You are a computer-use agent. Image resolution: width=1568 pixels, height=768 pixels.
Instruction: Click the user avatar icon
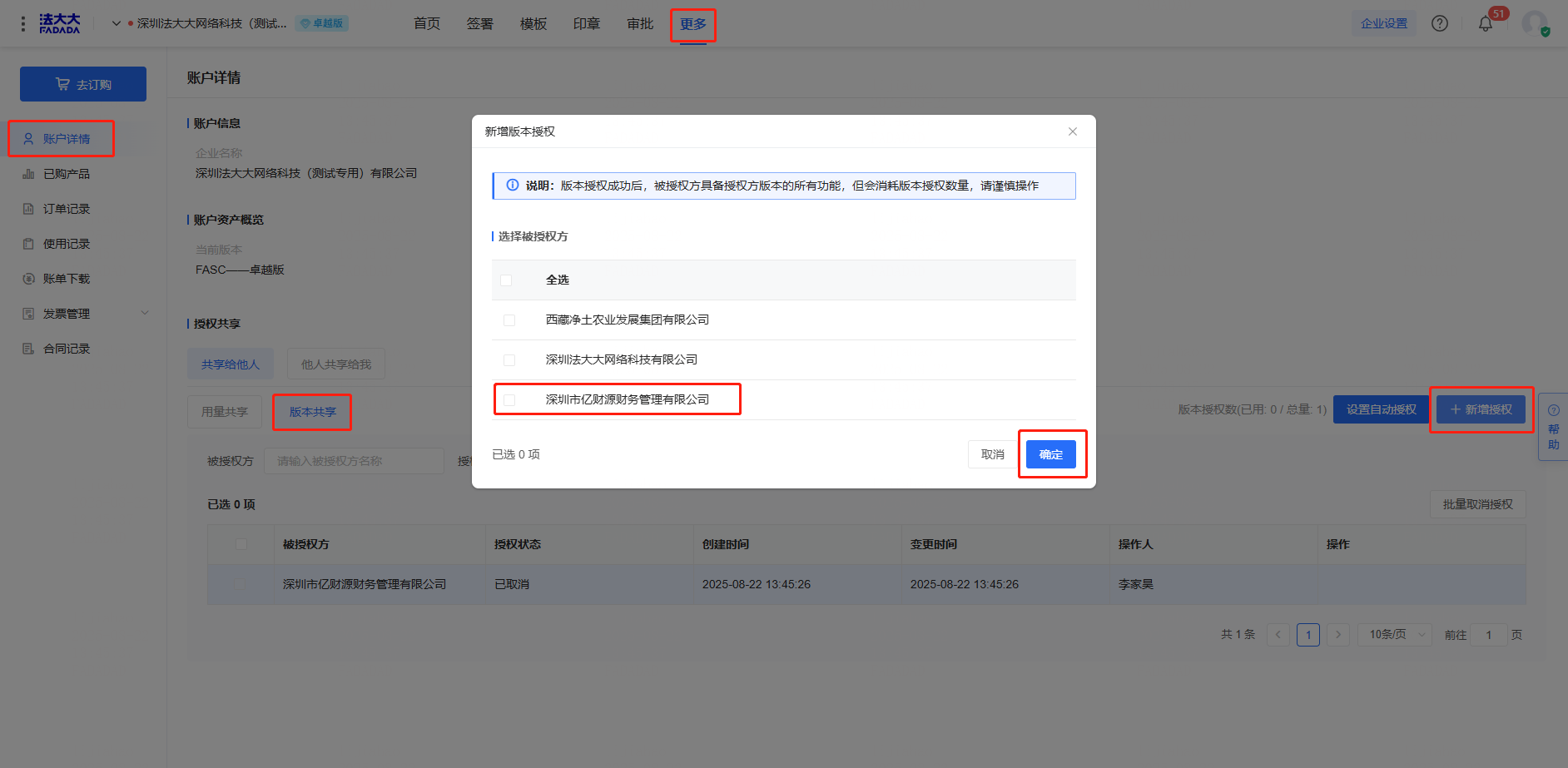pyautogui.click(x=1535, y=23)
